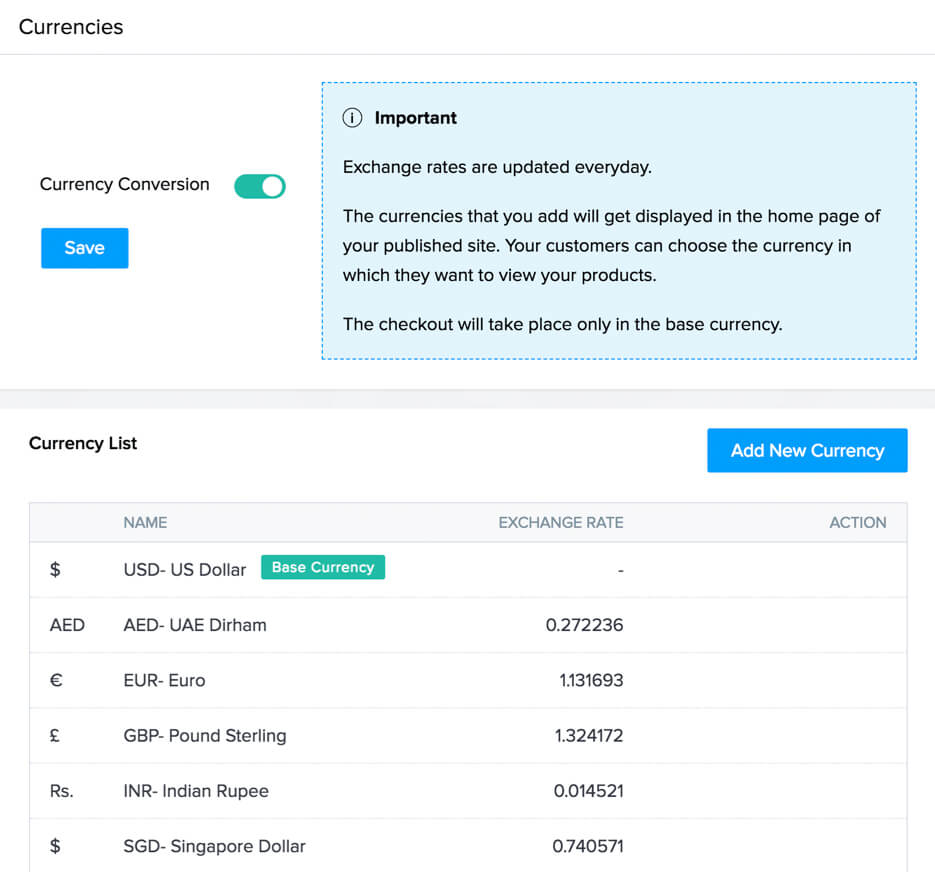Click the EXCHANGE RATE column header
The width and height of the screenshot is (935, 872).
coord(560,522)
